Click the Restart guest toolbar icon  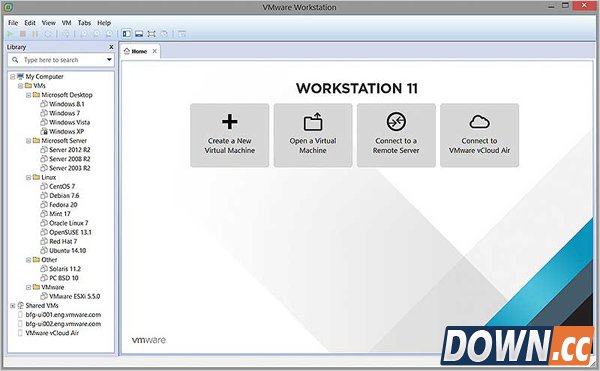coord(48,34)
